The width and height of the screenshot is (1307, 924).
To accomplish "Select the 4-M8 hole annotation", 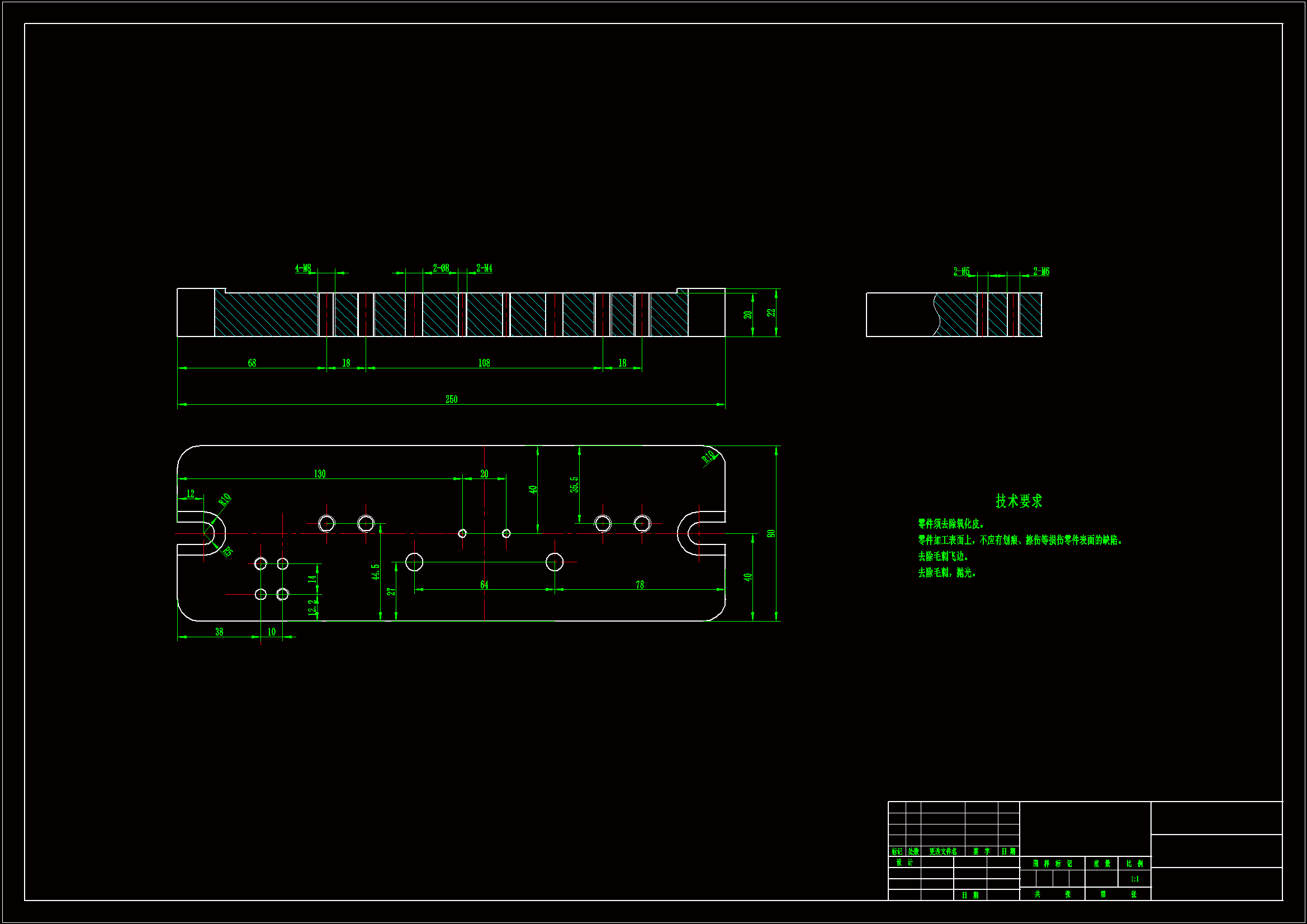I will click(303, 268).
